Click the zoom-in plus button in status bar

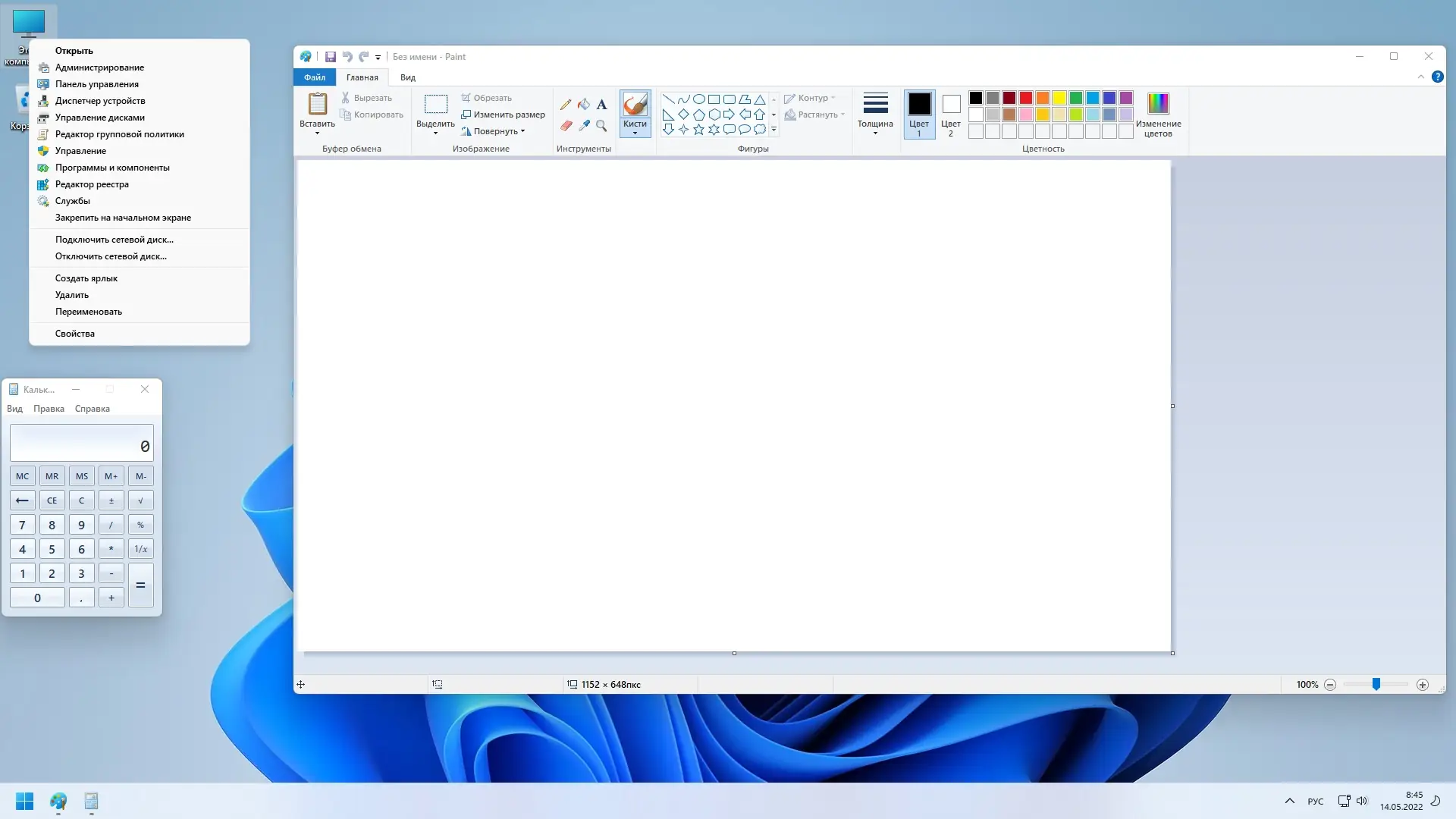[x=1423, y=685]
